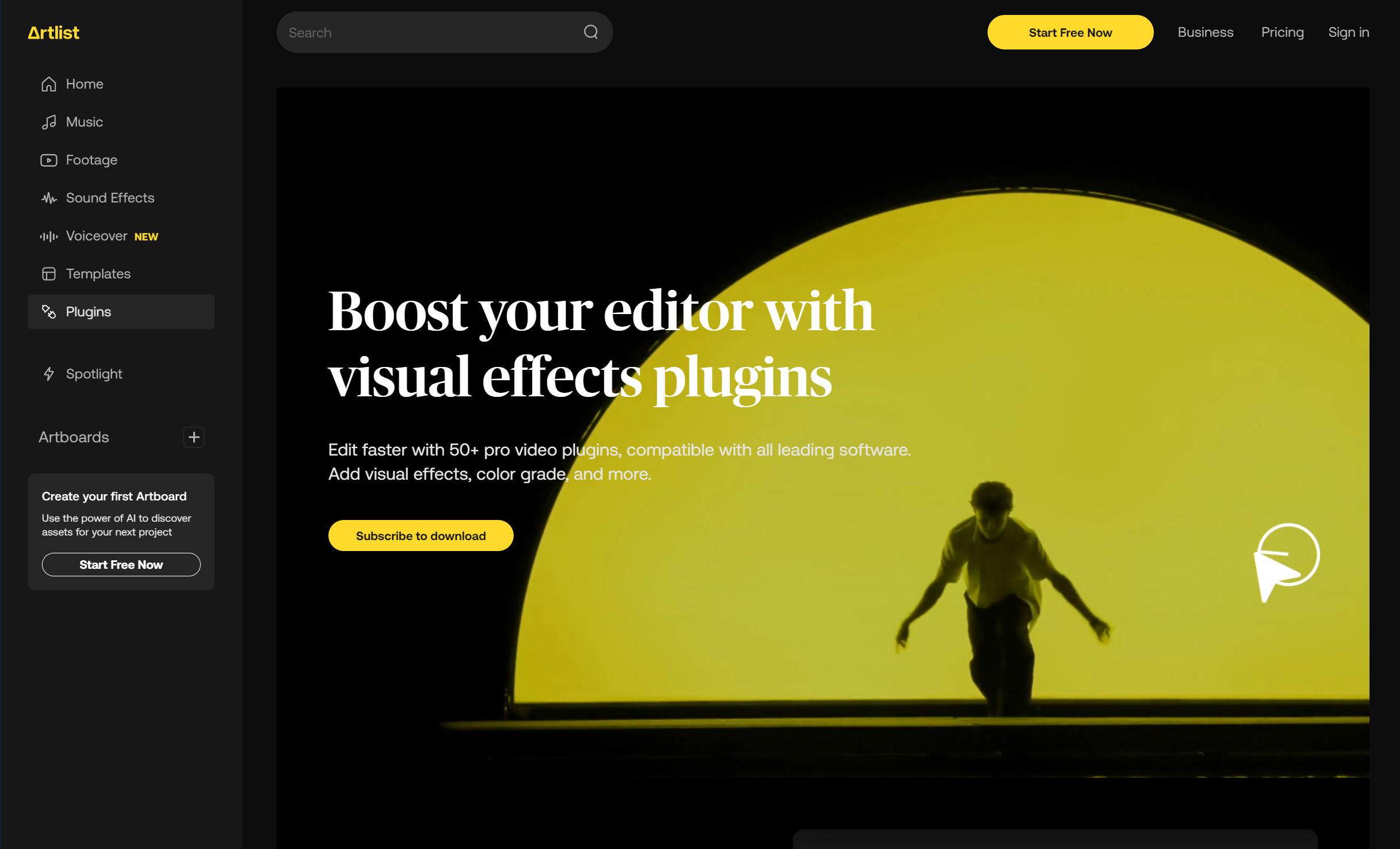This screenshot has width=1400, height=849.
Task: Click the Artboards expand plus button
Action: pyautogui.click(x=195, y=437)
